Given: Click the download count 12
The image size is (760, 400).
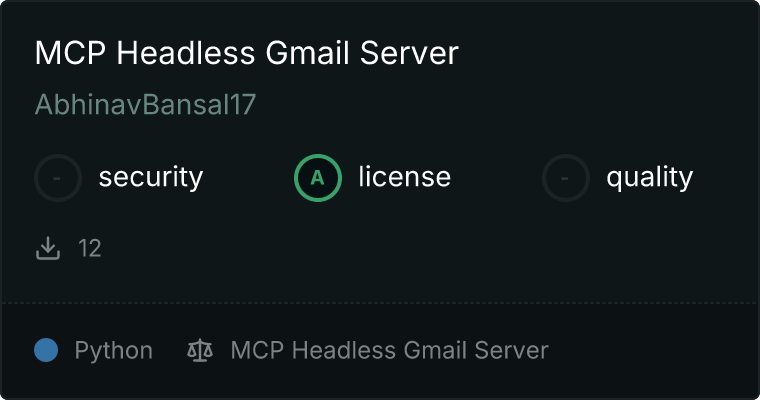Looking at the screenshot, I should click(x=90, y=248).
